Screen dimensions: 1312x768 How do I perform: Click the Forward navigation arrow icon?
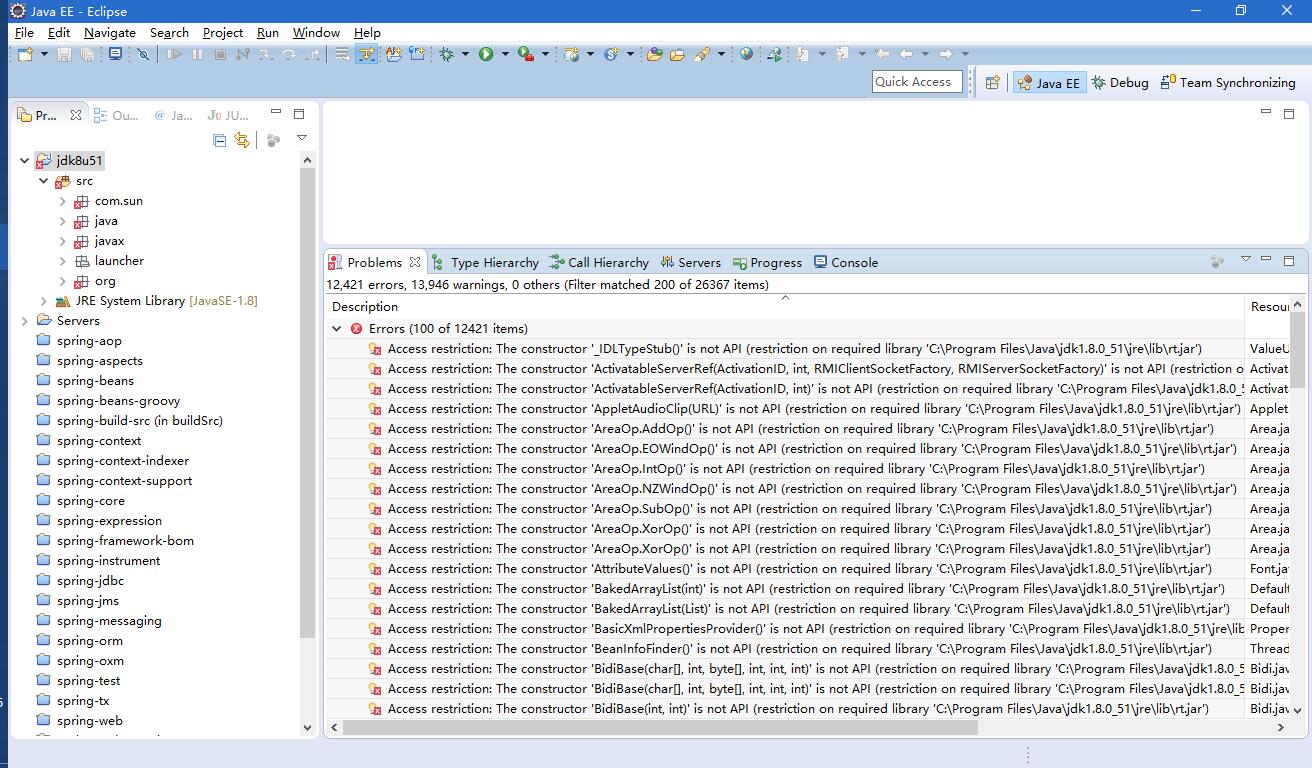click(945, 54)
